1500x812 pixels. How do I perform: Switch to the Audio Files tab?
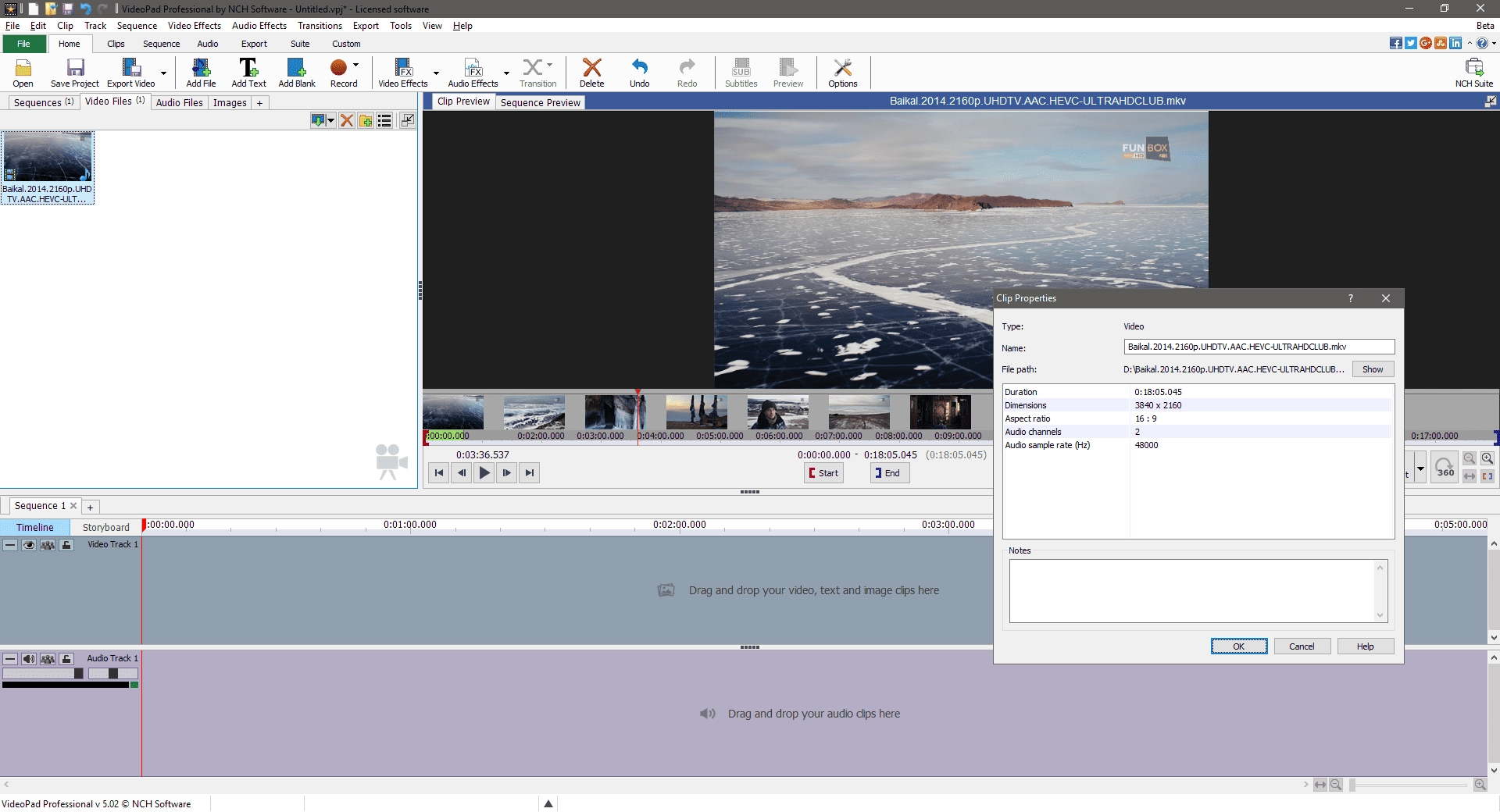pyautogui.click(x=179, y=102)
